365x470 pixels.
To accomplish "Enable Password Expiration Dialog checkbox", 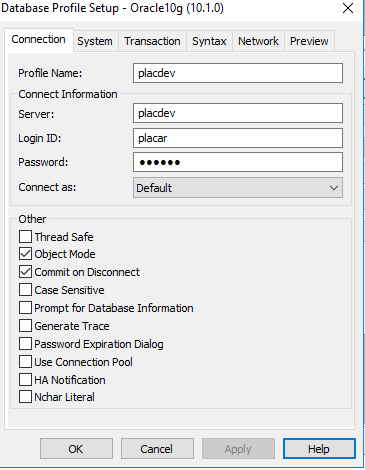I will (x=25, y=344).
